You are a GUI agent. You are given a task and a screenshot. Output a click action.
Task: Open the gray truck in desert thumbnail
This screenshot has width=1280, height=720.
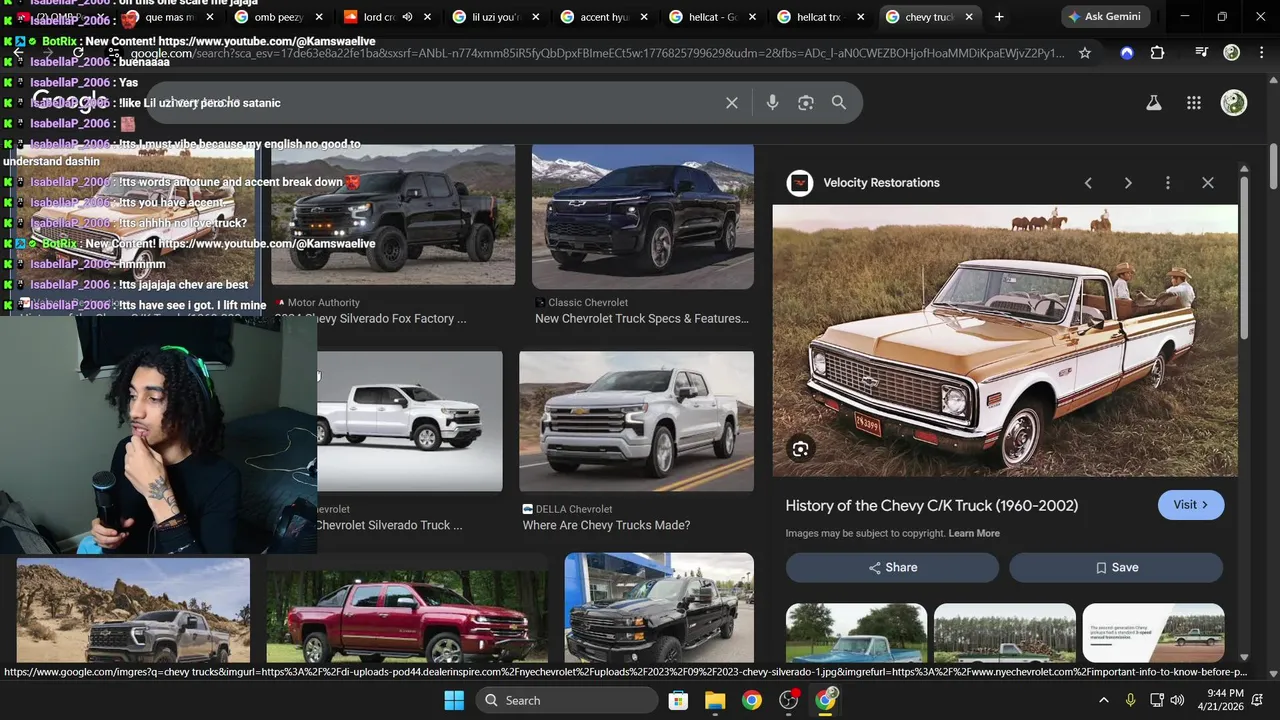tap(133, 610)
